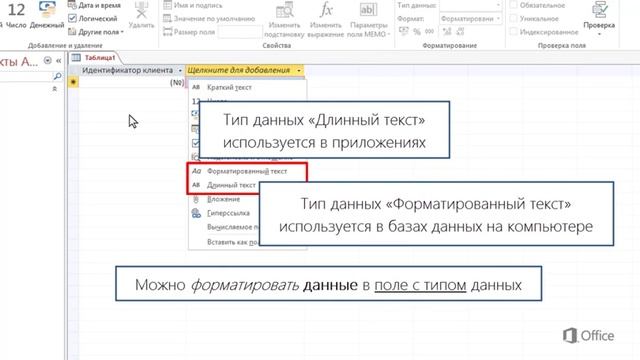
Task: Open Имя и подпись field properties
Action: [193, 5]
